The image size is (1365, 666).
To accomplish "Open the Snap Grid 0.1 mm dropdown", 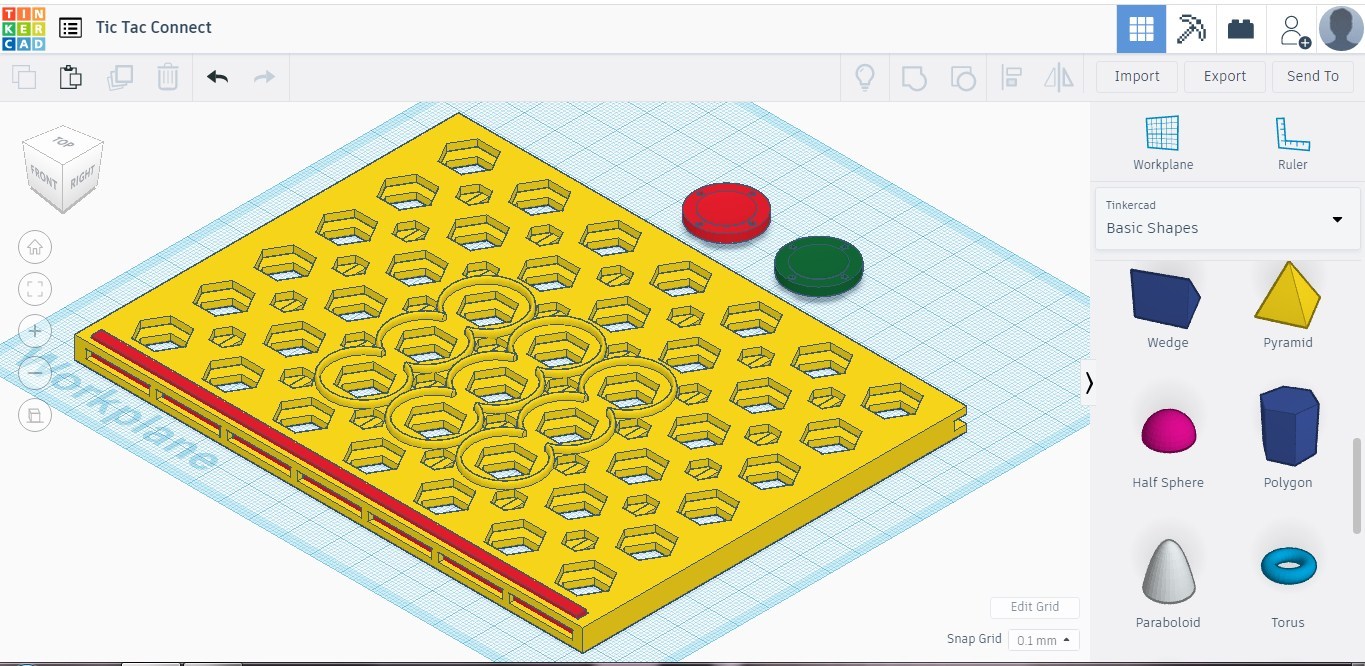I will pyautogui.click(x=1044, y=640).
